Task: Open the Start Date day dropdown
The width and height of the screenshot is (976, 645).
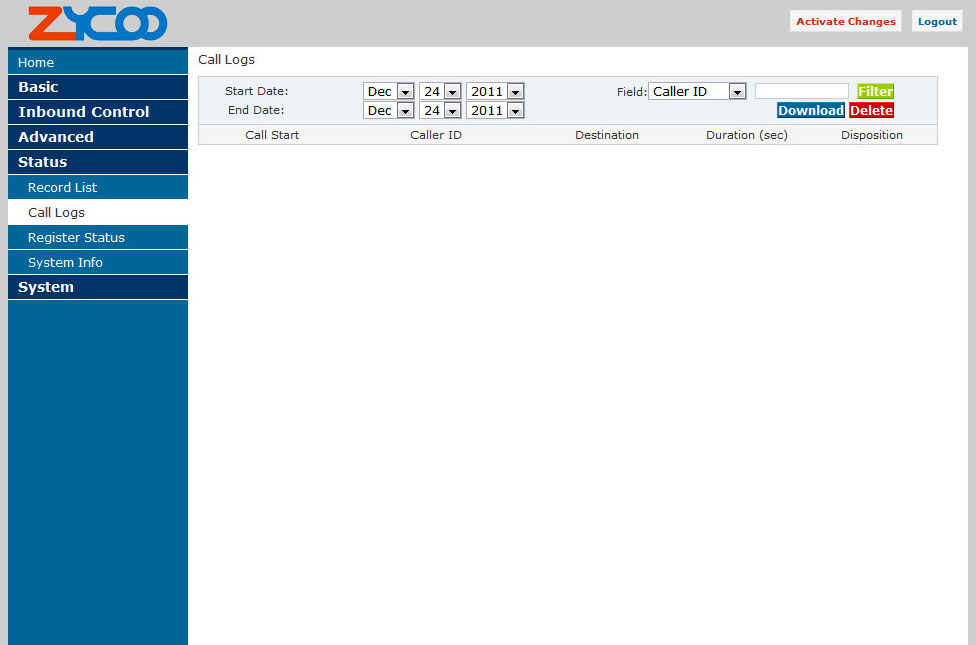Action: tap(440, 91)
